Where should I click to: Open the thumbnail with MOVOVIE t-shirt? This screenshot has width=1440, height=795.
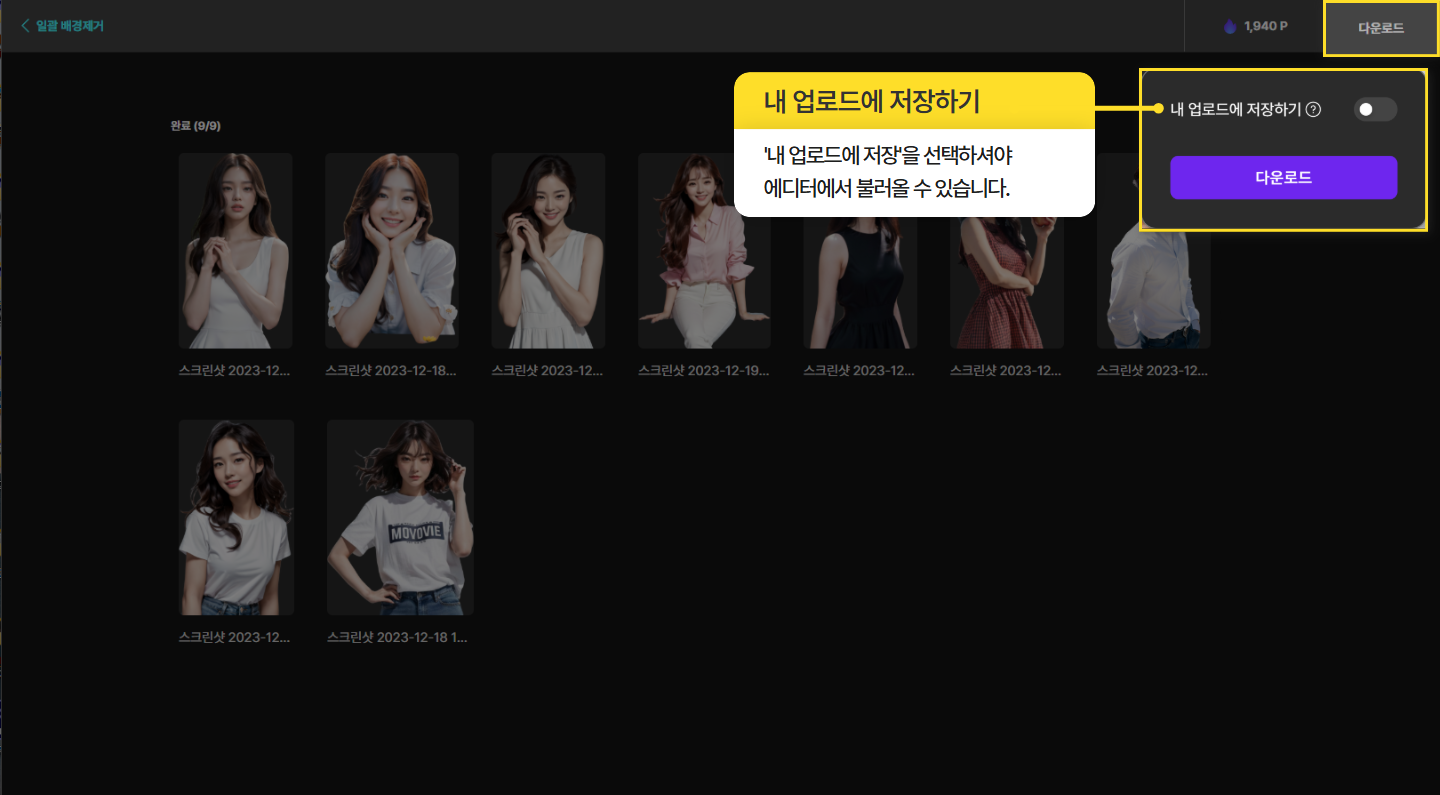coord(400,517)
